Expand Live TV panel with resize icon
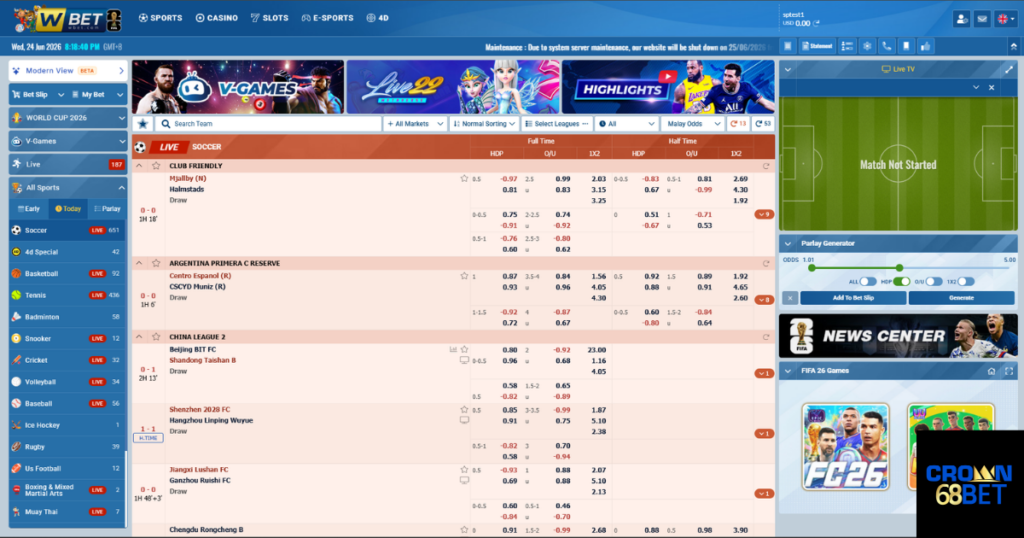1024x538 pixels. (x=1009, y=69)
